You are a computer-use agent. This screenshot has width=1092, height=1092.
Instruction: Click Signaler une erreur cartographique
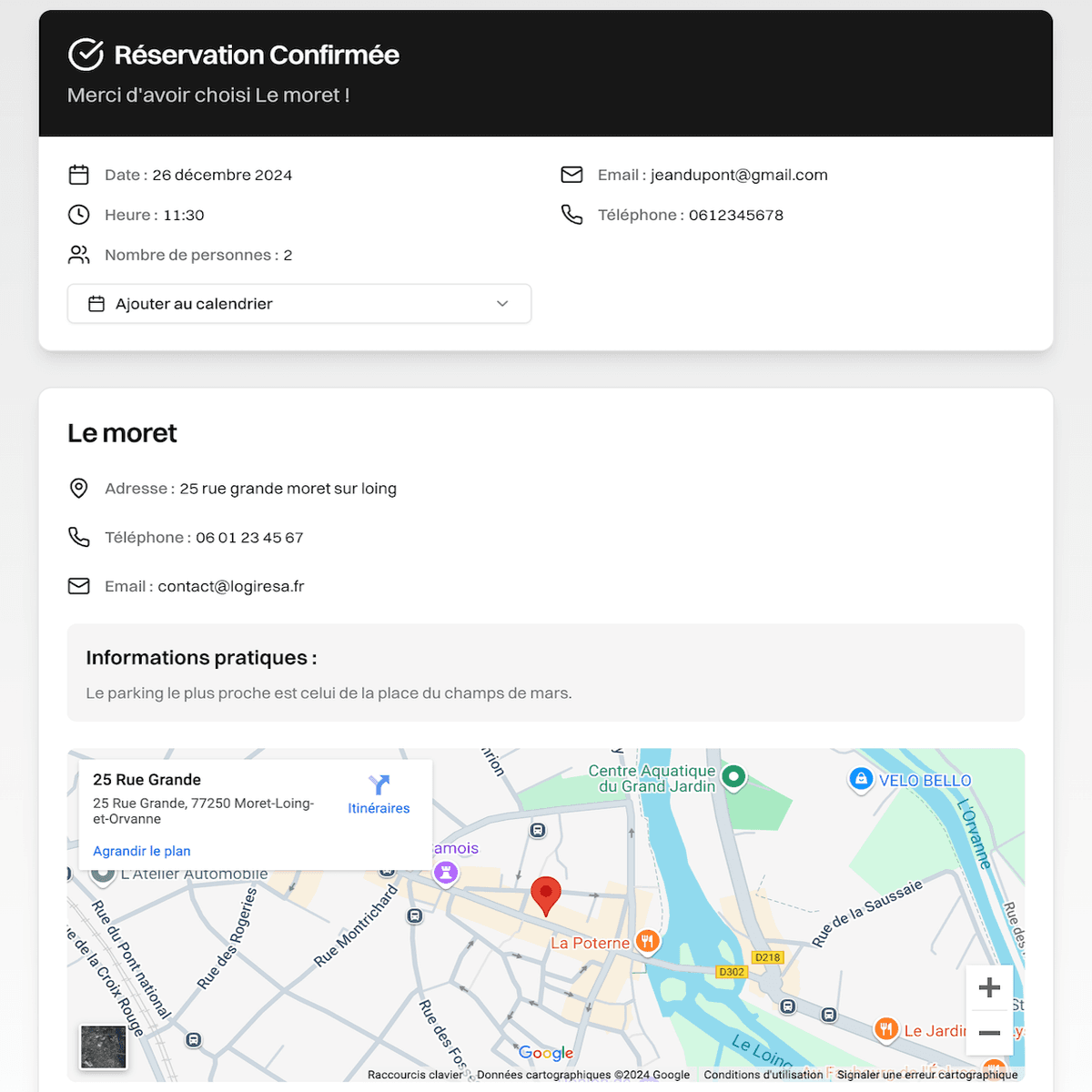927,1075
